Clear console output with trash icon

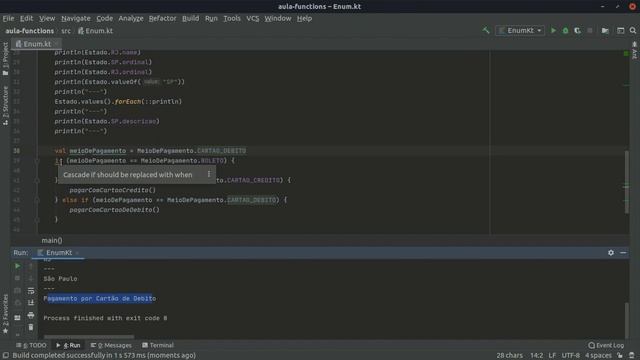coord(31,327)
